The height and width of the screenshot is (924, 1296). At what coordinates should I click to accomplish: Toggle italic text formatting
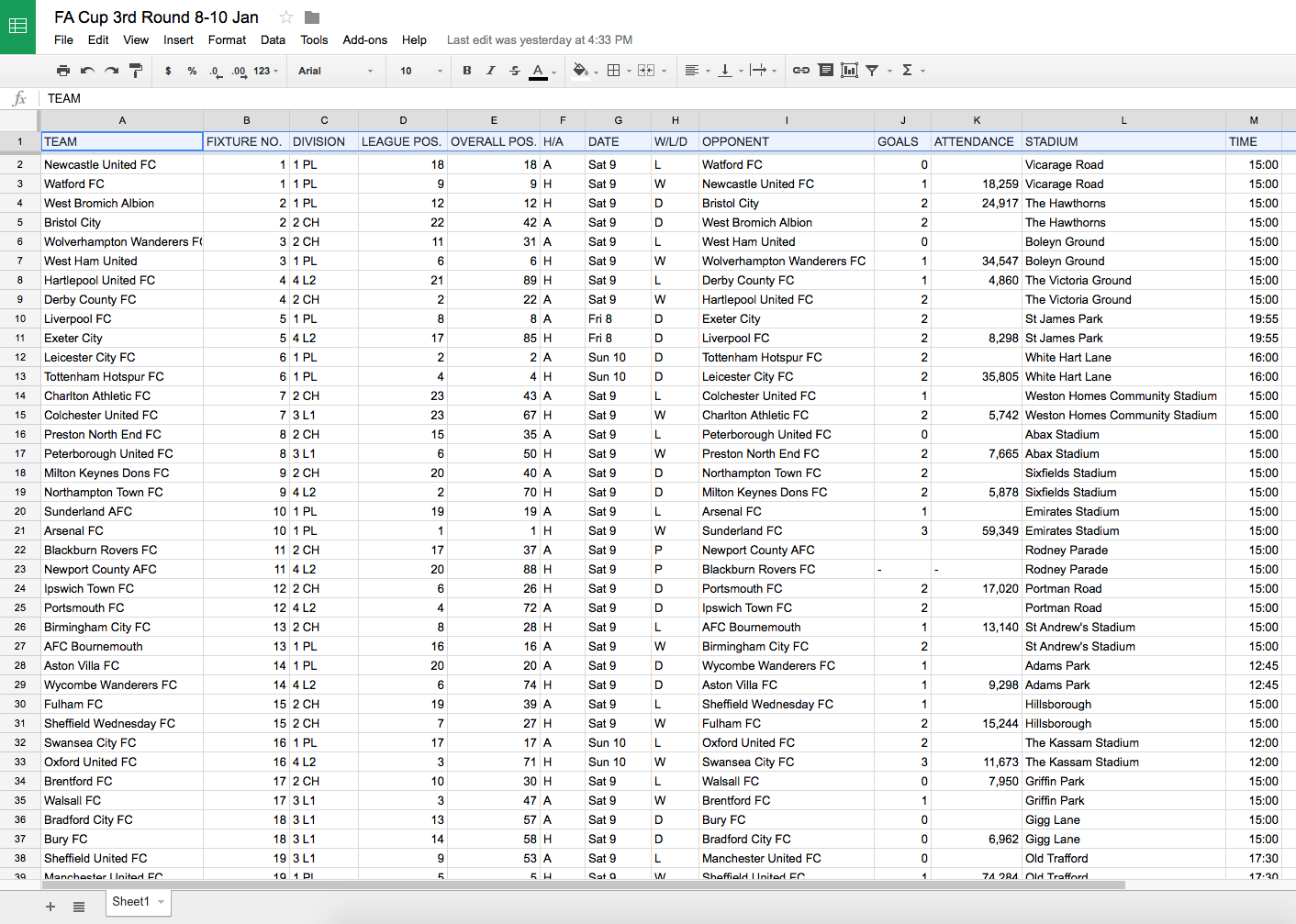(491, 71)
